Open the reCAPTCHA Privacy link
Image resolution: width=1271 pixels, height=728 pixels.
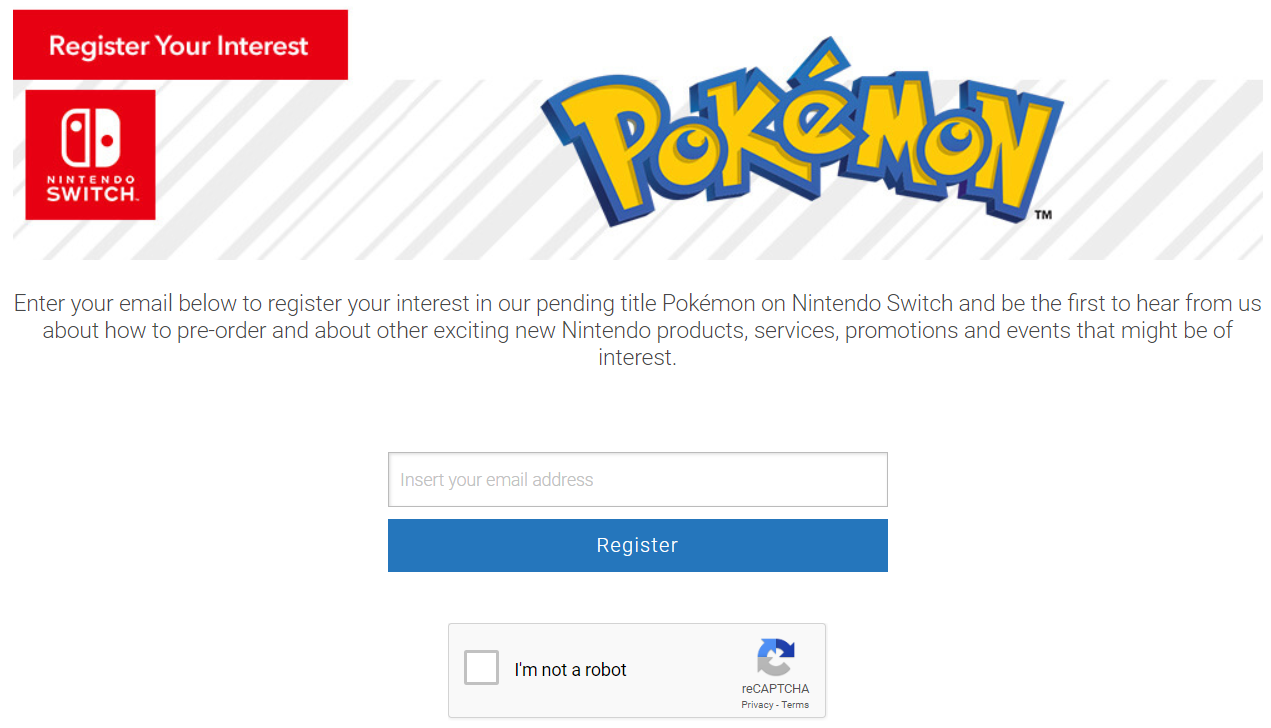[x=757, y=705]
